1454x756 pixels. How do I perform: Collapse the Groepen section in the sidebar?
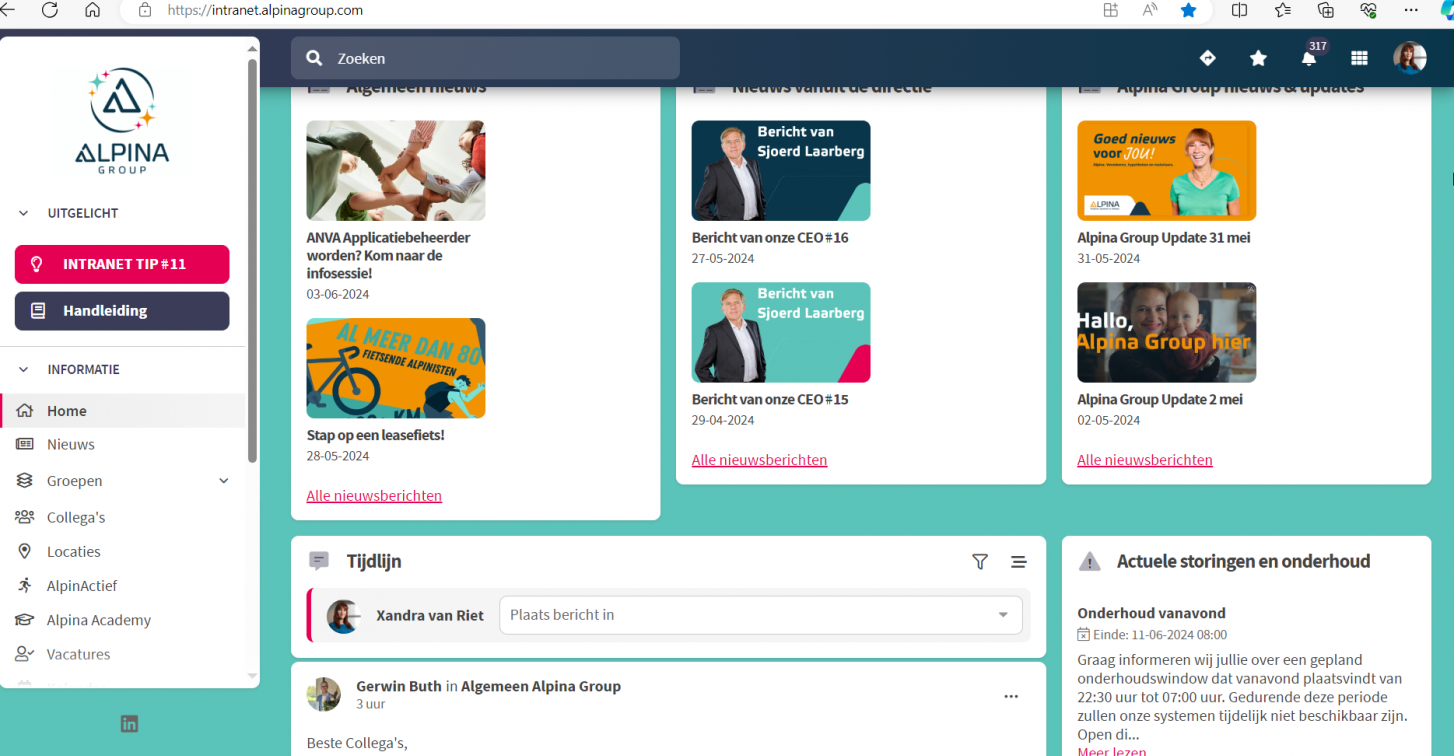coord(222,480)
